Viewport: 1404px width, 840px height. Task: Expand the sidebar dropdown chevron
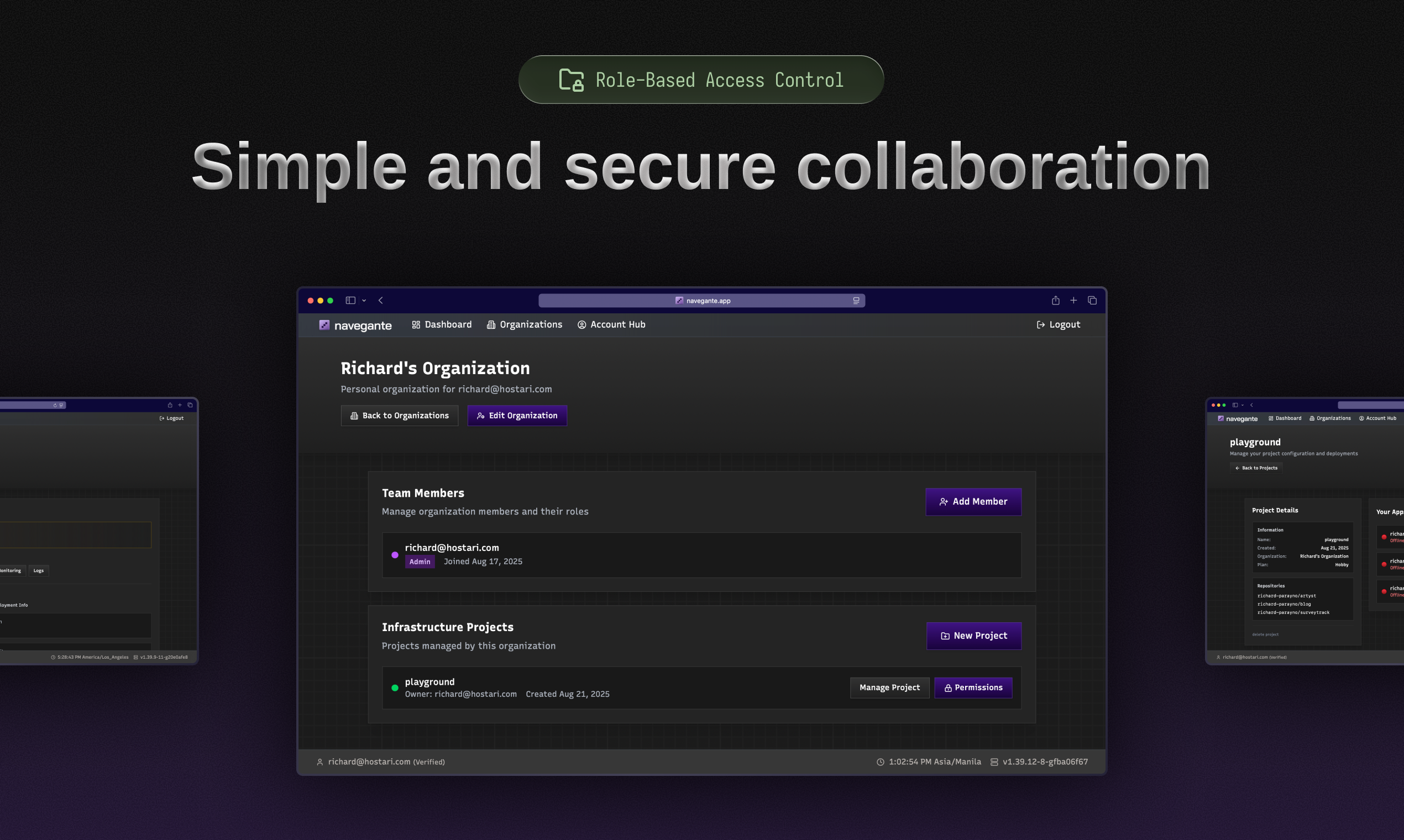pos(364,301)
